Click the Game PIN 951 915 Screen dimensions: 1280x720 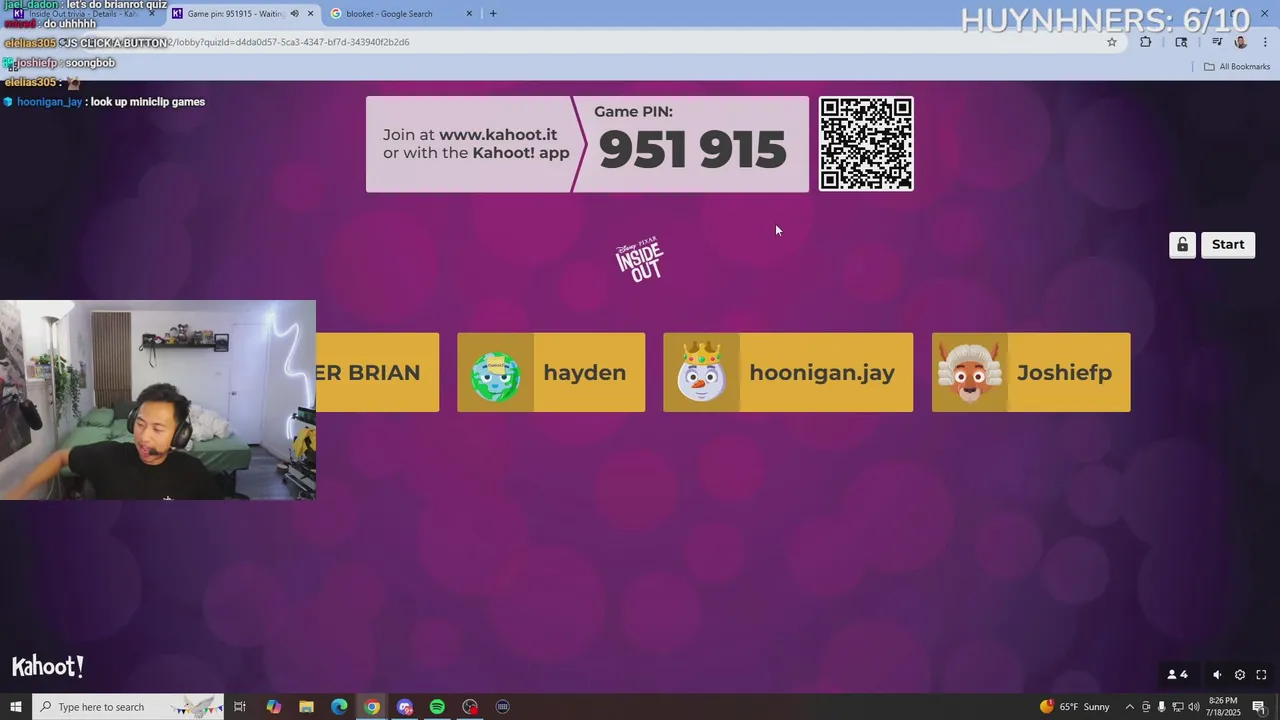point(692,150)
